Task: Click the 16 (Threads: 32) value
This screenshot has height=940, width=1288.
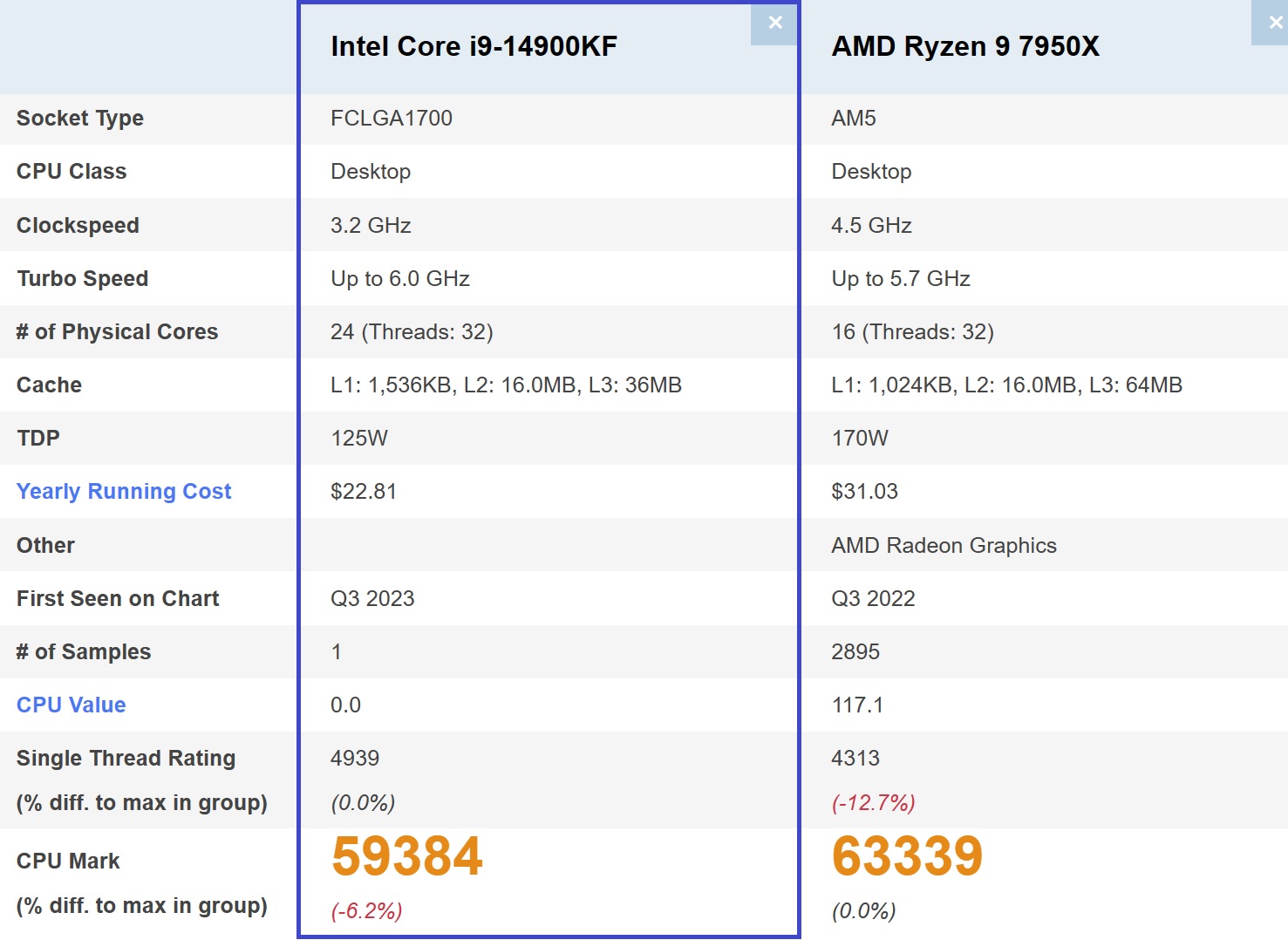Action: point(913,332)
